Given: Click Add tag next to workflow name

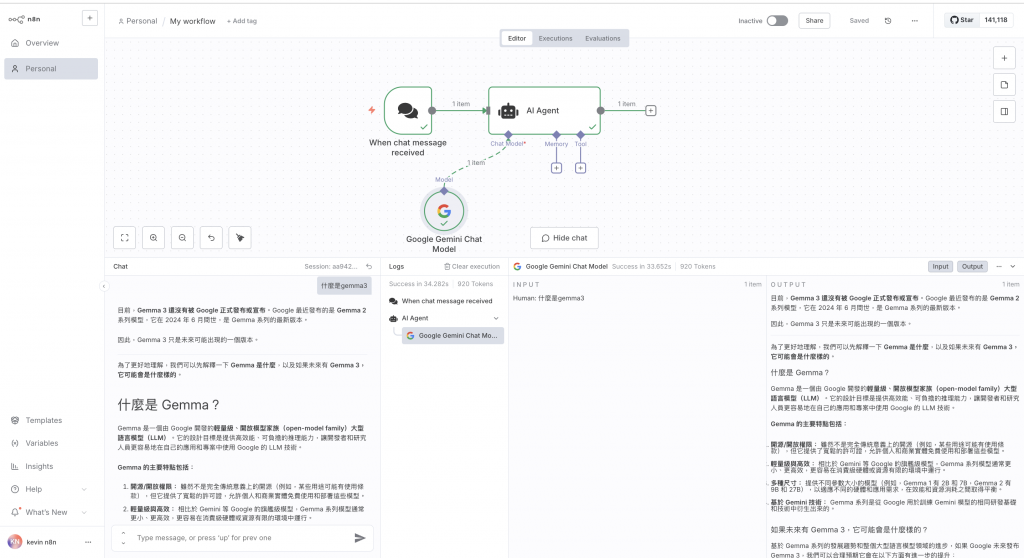Looking at the screenshot, I should tap(242, 21).
